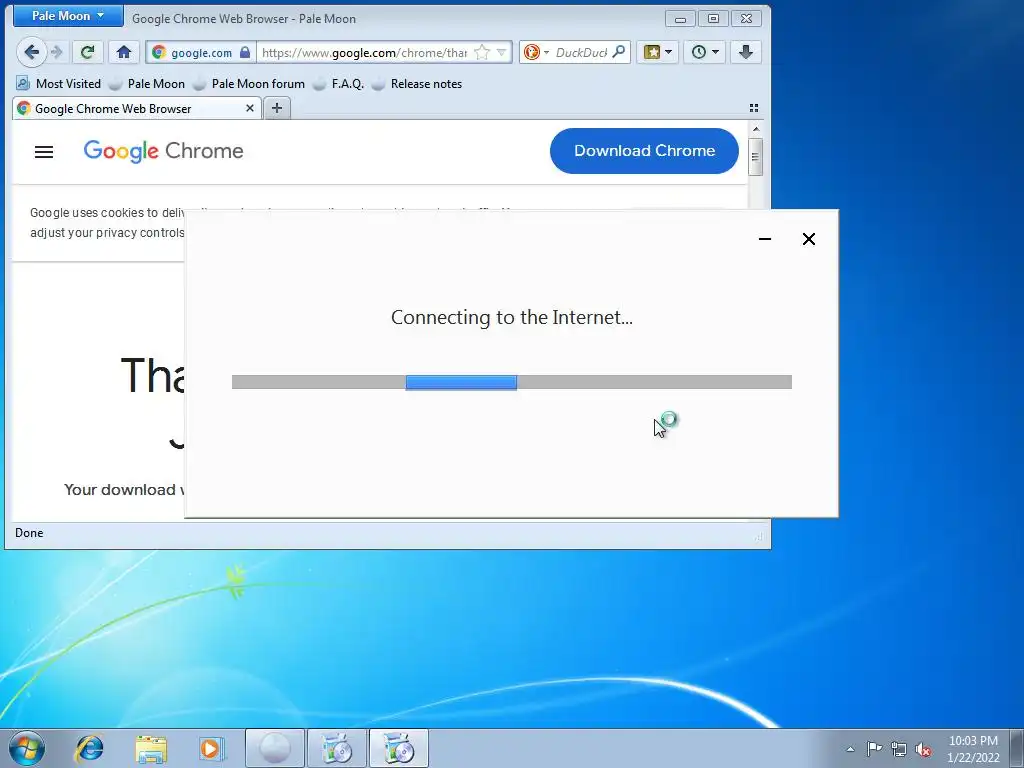Open the home page via house icon

pyautogui.click(x=123, y=52)
